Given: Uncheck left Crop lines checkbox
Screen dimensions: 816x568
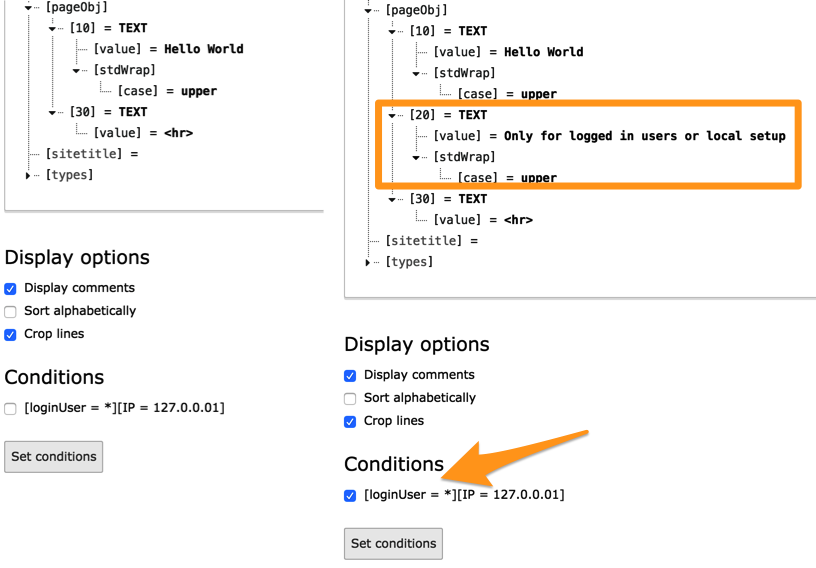Looking at the screenshot, I should click(x=11, y=334).
